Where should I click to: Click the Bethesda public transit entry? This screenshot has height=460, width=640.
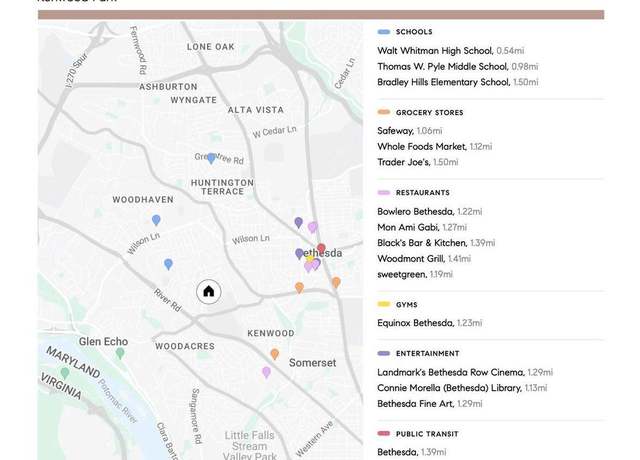[x=411, y=452]
